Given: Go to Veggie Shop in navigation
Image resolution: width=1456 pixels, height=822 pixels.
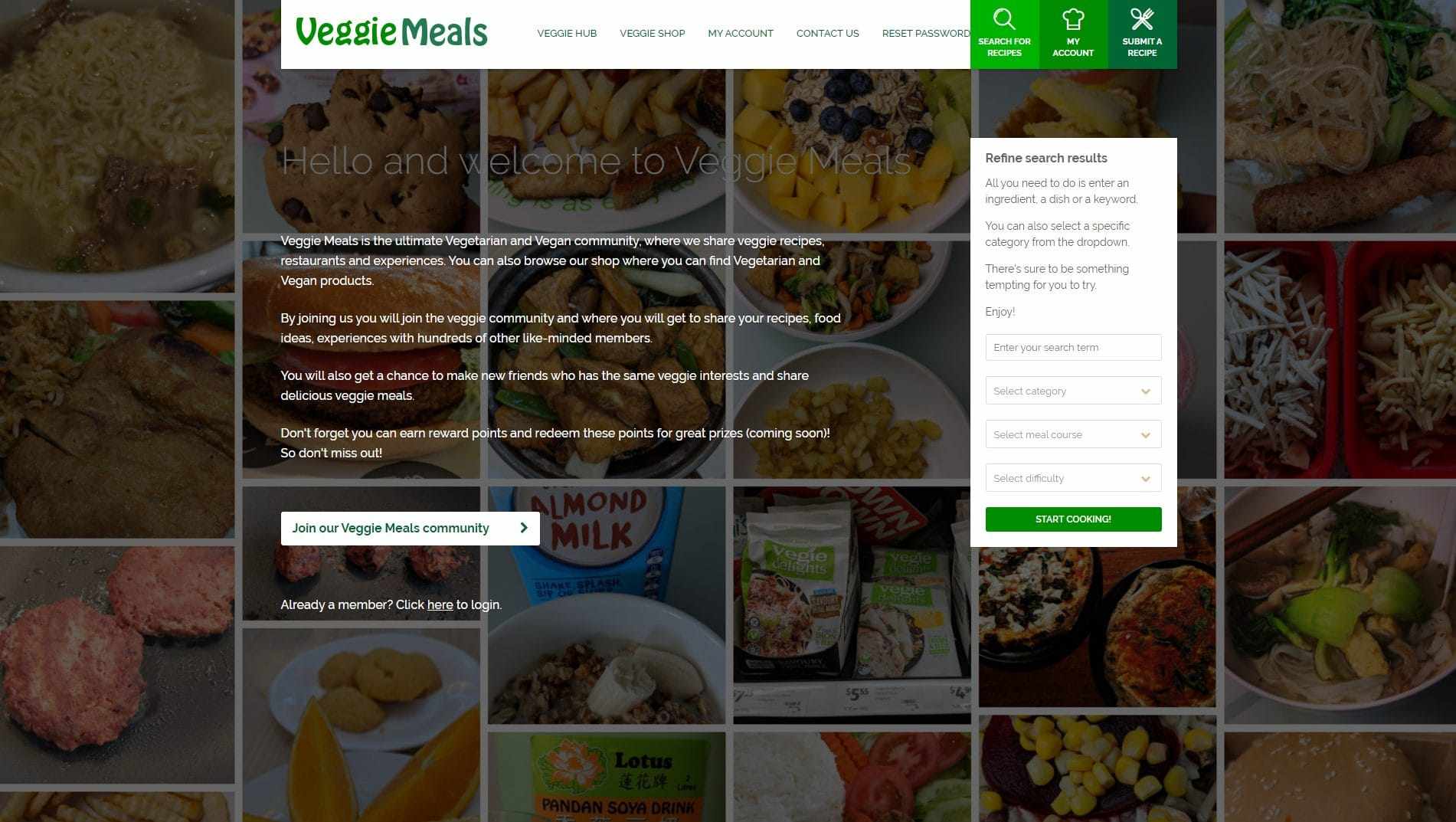Looking at the screenshot, I should pos(653,33).
